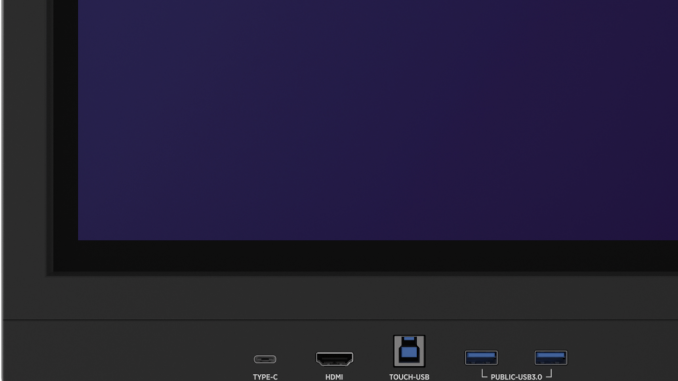Click the black bezel below the screen
The width and height of the screenshot is (678, 381).
coord(366,256)
